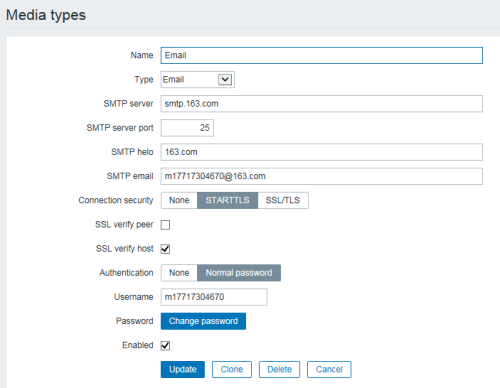The height and width of the screenshot is (388, 500).
Task: Select STARTTLS connection security option
Action: point(227,200)
